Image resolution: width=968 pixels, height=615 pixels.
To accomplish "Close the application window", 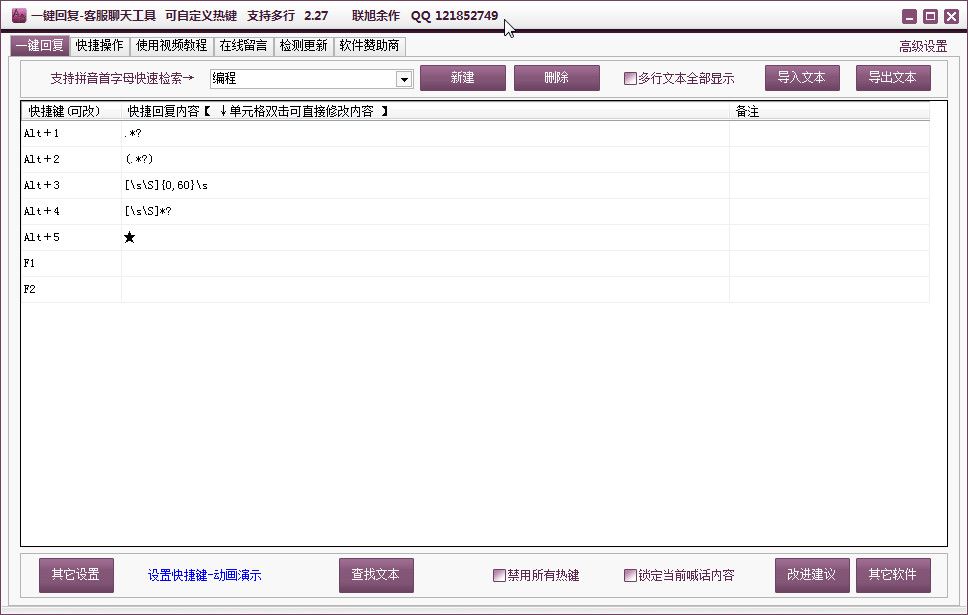I will pos(951,17).
